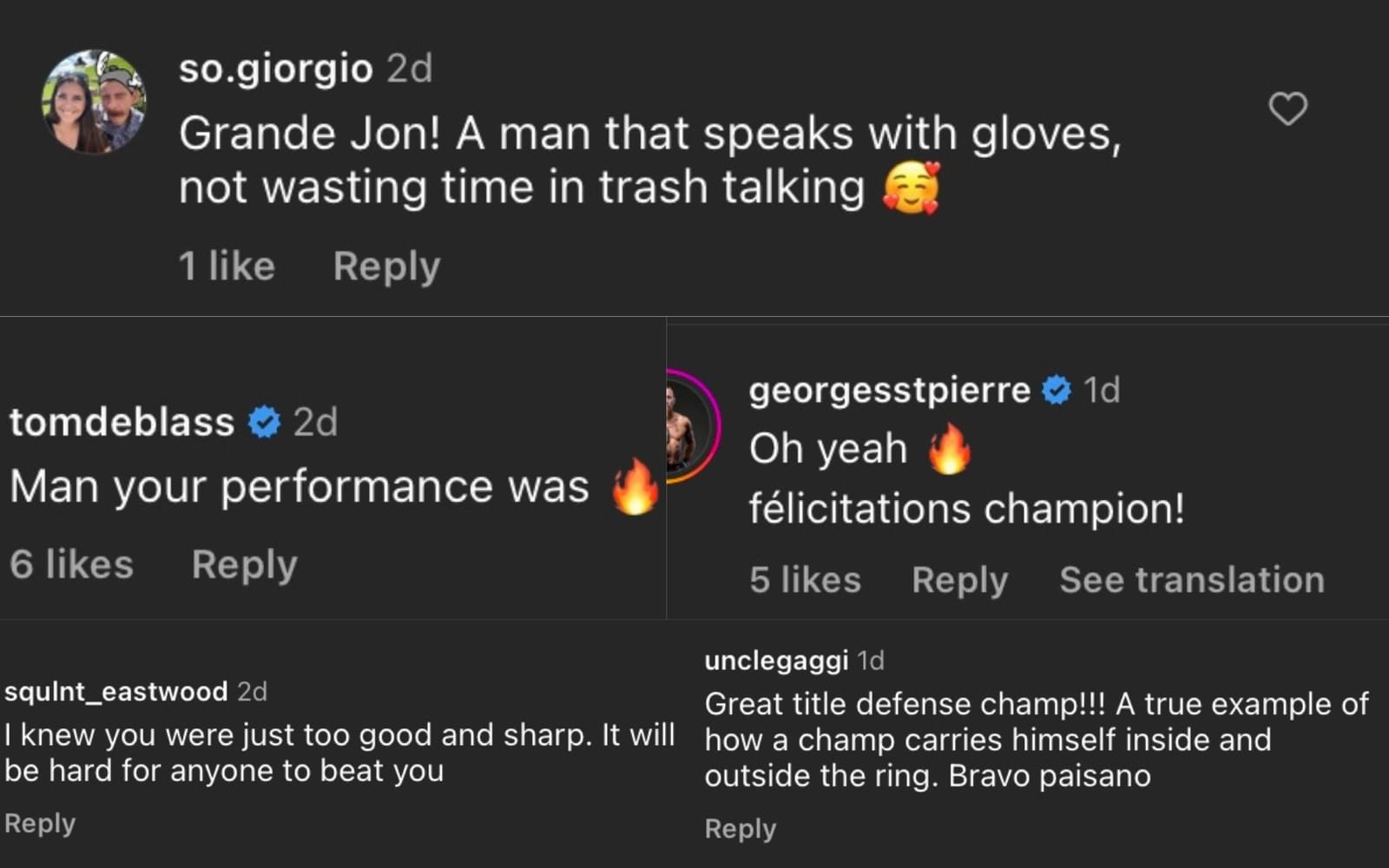
Task: View who liked so.giorgio's comment
Action: [226, 266]
